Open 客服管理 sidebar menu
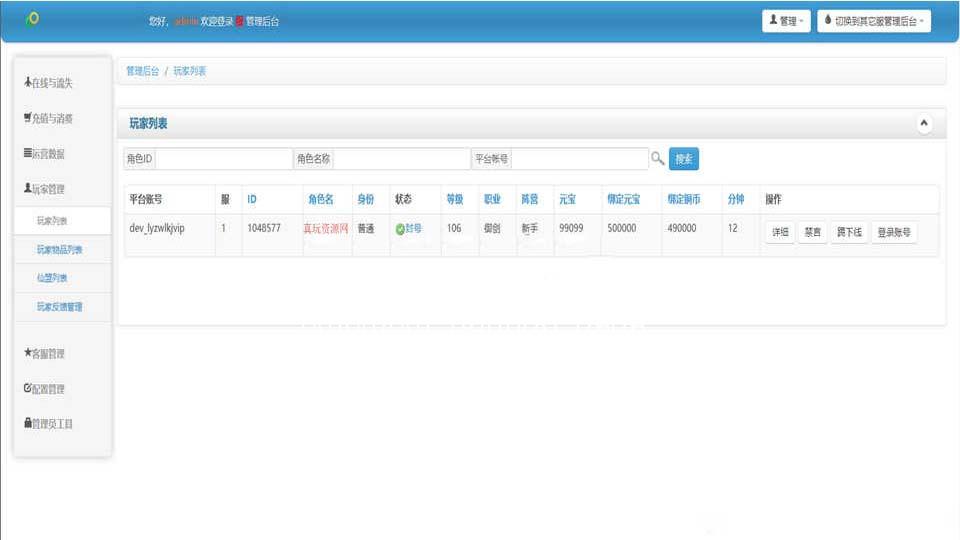The image size is (960, 540). point(44,353)
